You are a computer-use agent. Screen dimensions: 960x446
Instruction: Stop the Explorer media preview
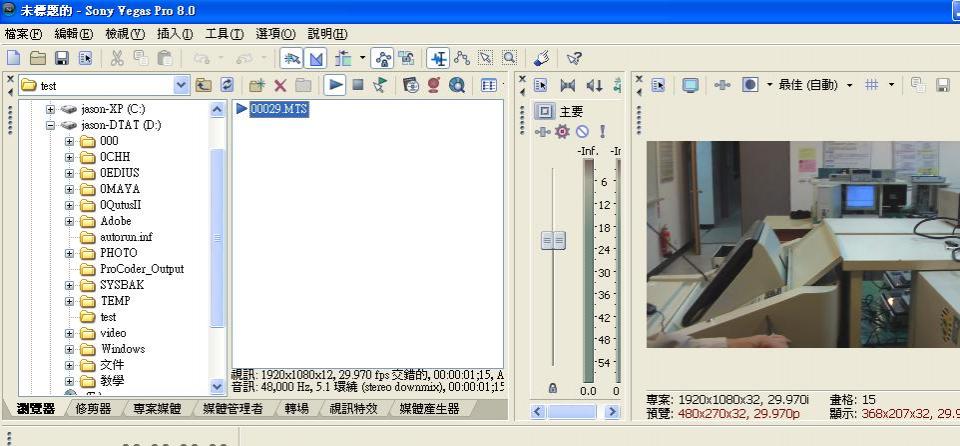coord(358,85)
